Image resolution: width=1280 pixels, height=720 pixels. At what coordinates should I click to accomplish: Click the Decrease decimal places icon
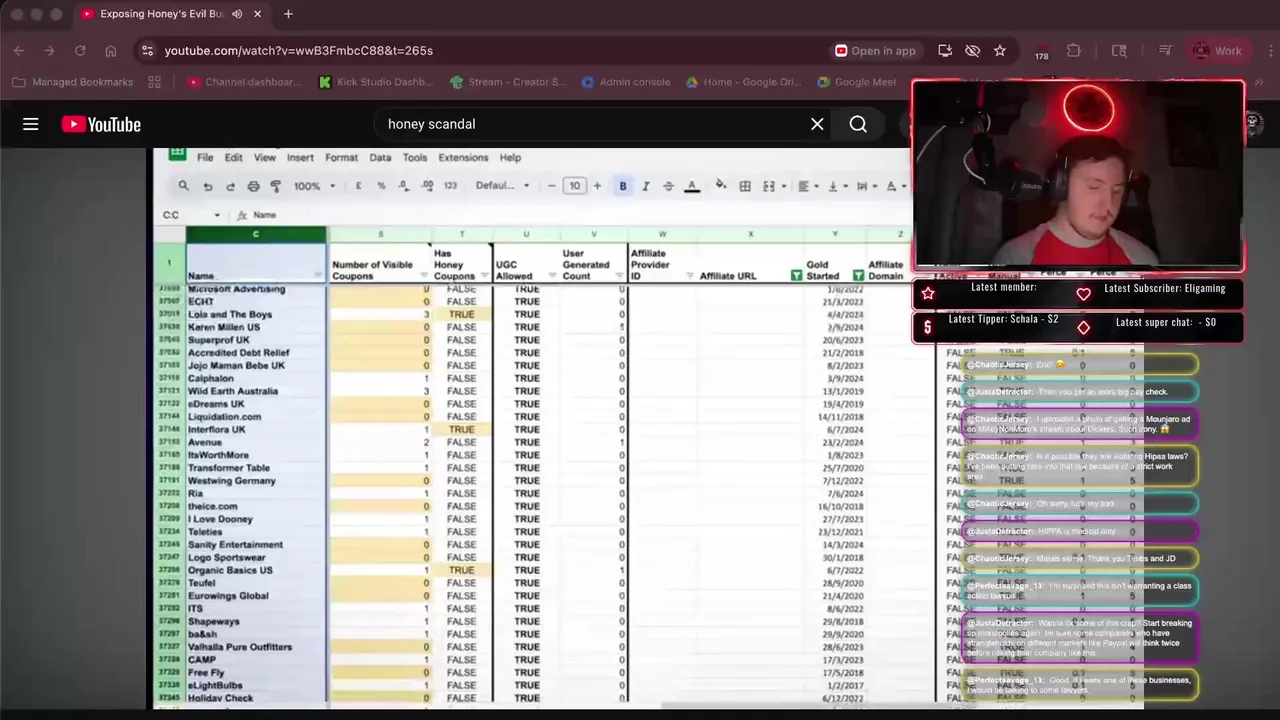point(404,186)
